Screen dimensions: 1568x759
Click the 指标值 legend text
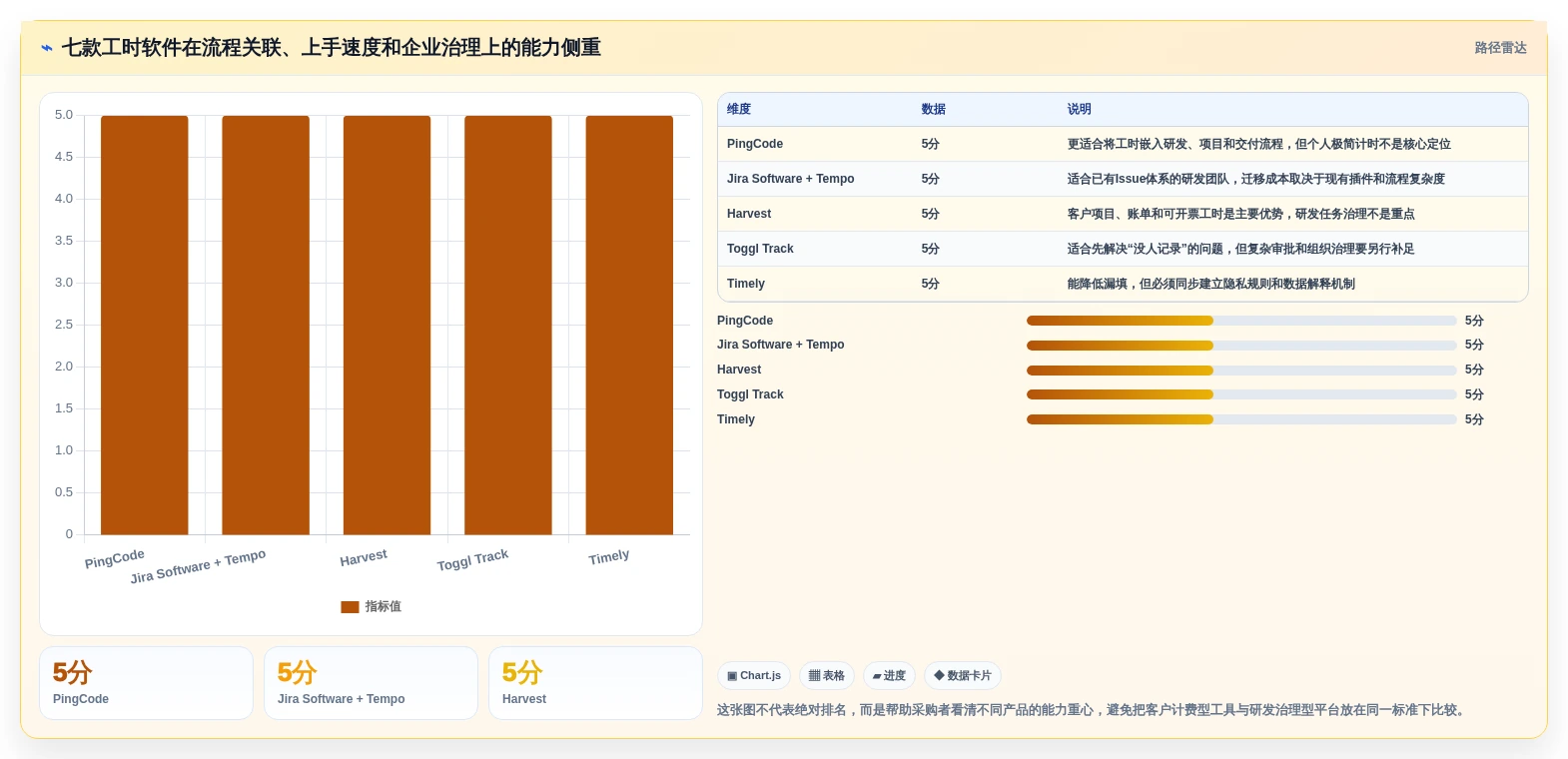383,607
